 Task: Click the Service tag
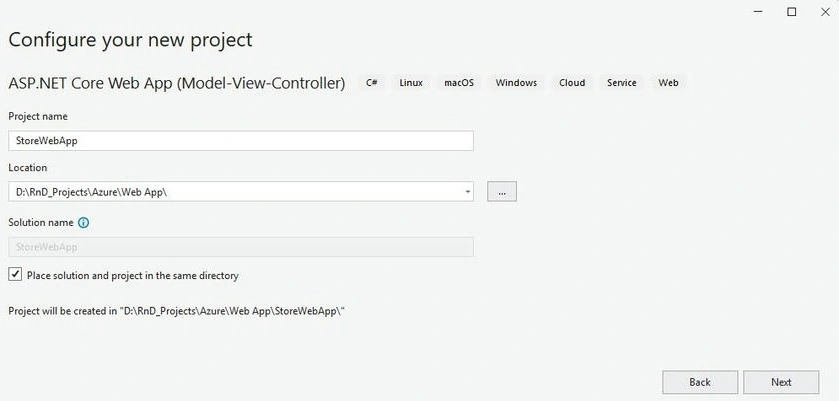pos(621,83)
